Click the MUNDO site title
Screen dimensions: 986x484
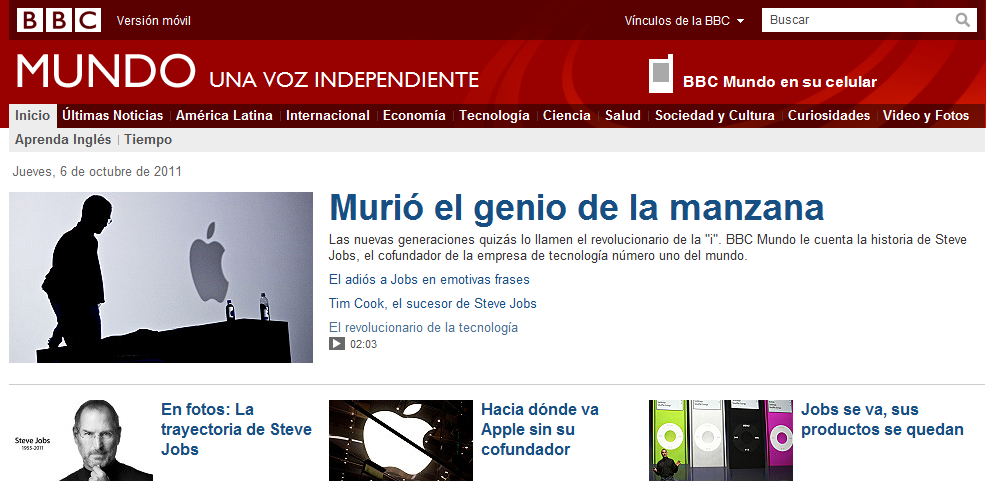click(x=106, y=70)
